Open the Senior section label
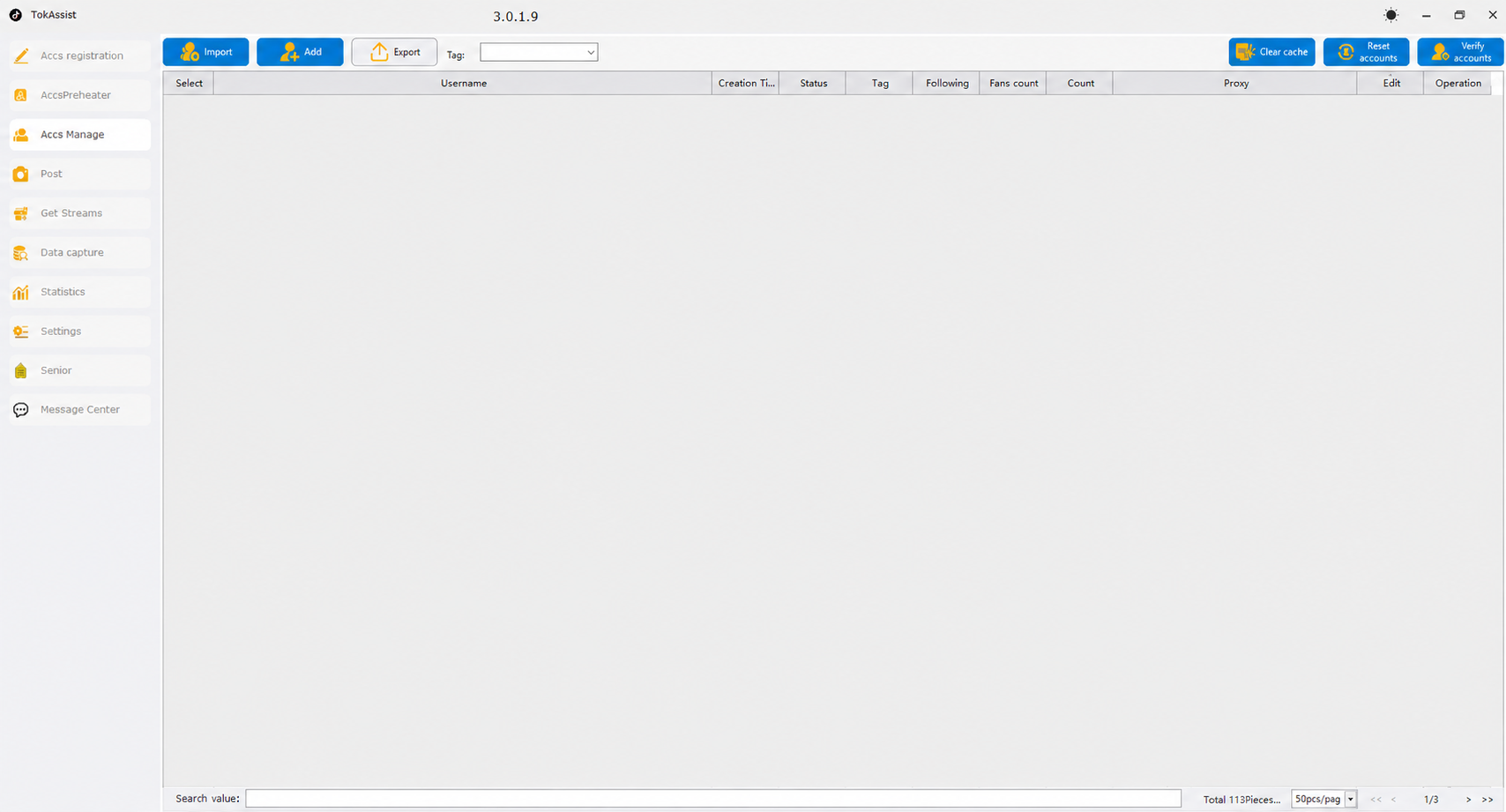This screenshot has width=1506, height=812. [x=56, y=370]
